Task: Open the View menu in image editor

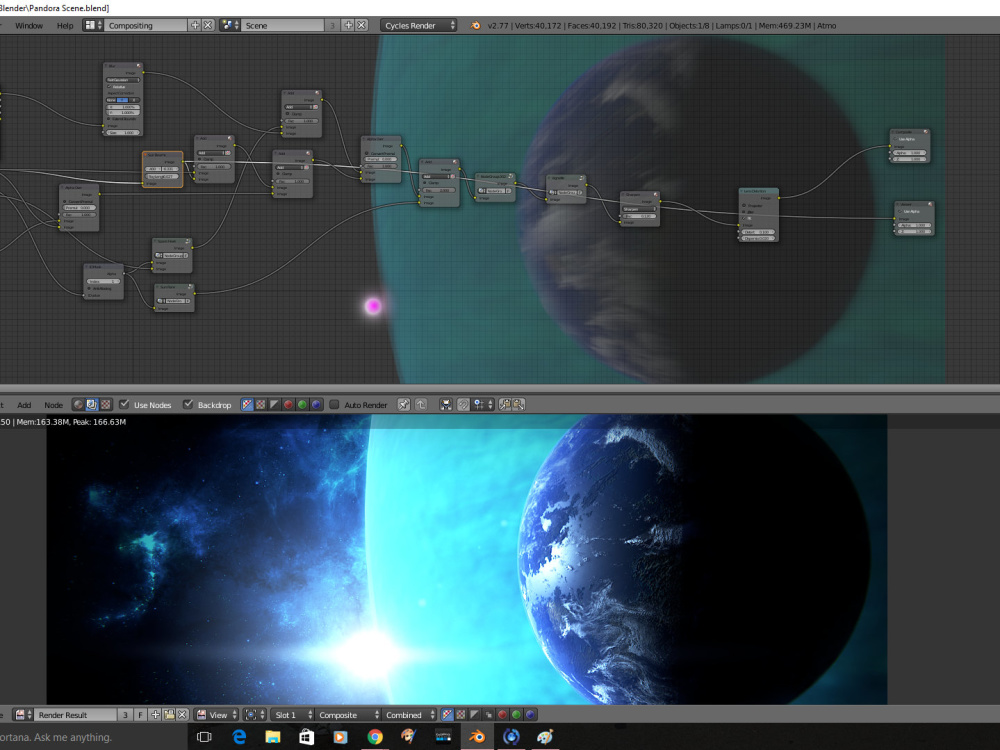Action: point(217,715)
